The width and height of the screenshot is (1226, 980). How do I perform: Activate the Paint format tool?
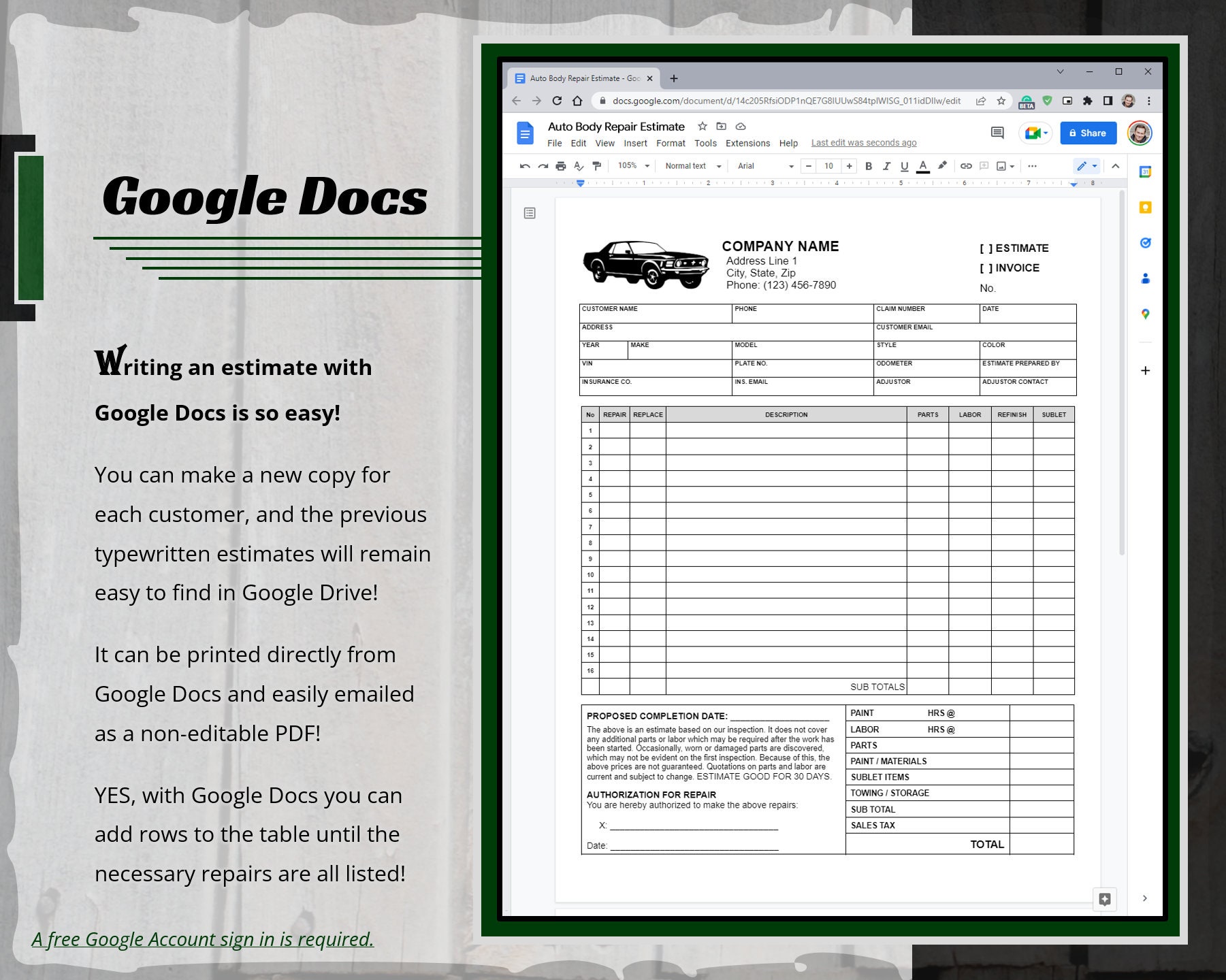597,166
